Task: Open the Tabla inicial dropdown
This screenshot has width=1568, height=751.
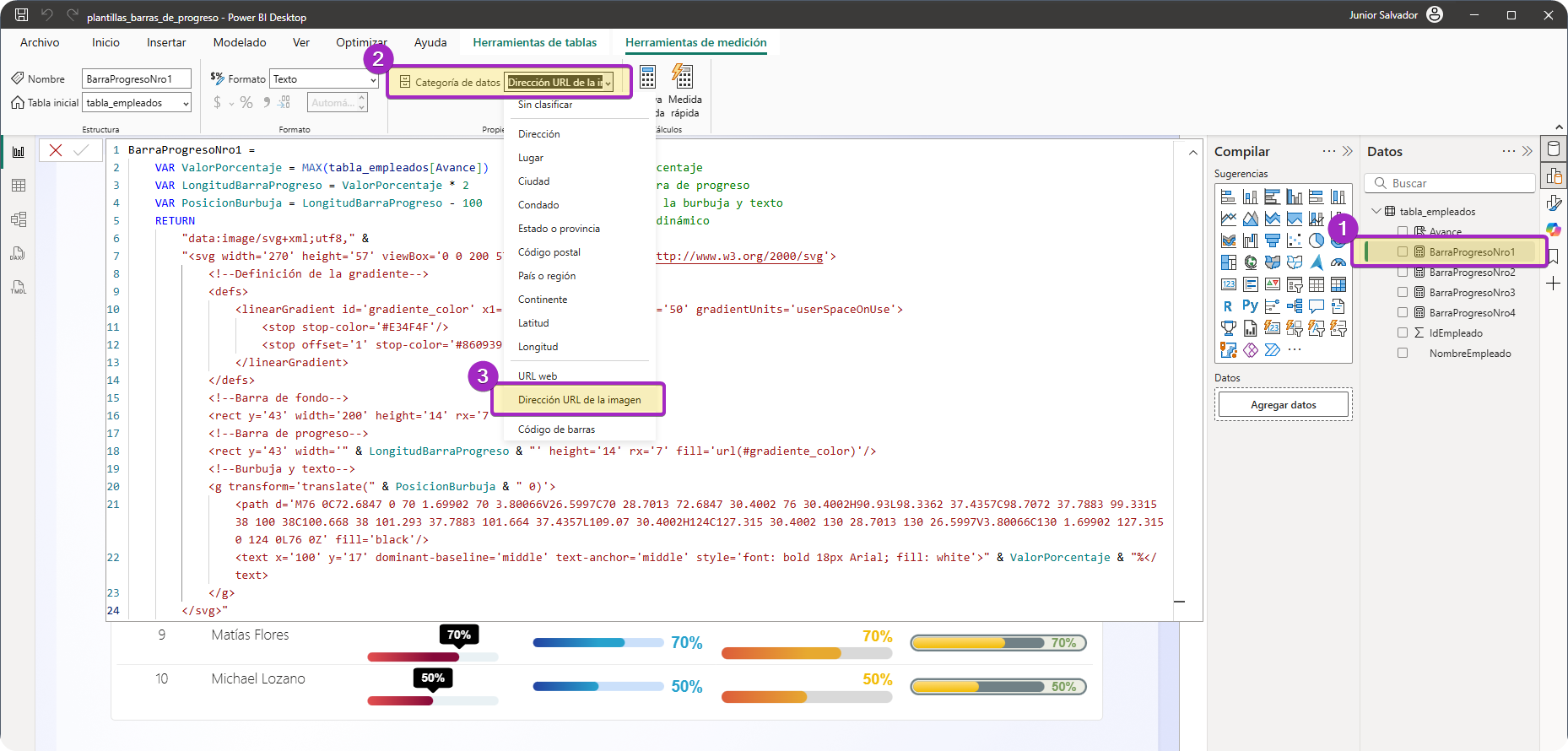Action: coord(138,103)
